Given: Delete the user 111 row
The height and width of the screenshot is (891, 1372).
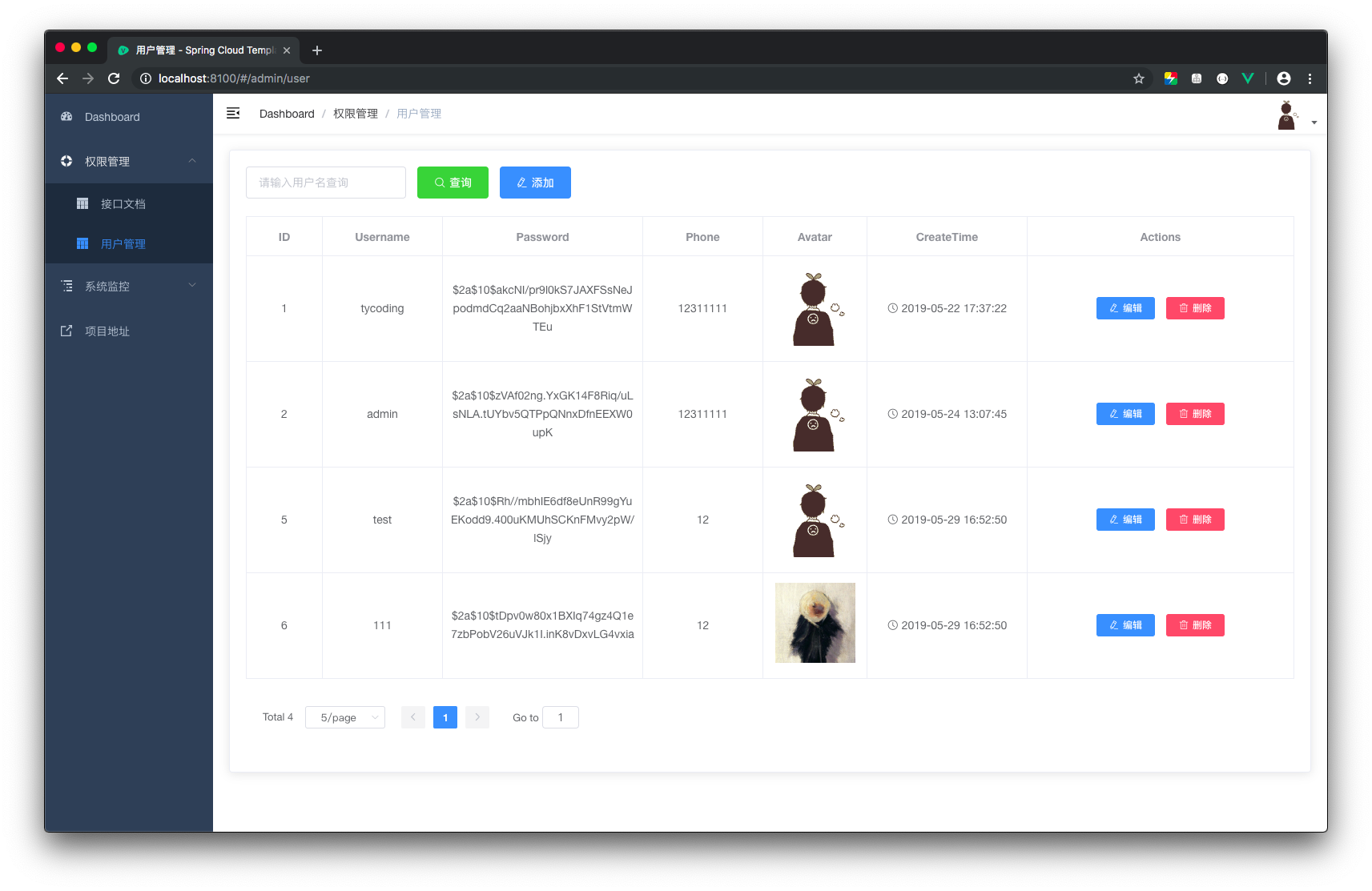Looking at the screenshot, I should pos(1195,625).
